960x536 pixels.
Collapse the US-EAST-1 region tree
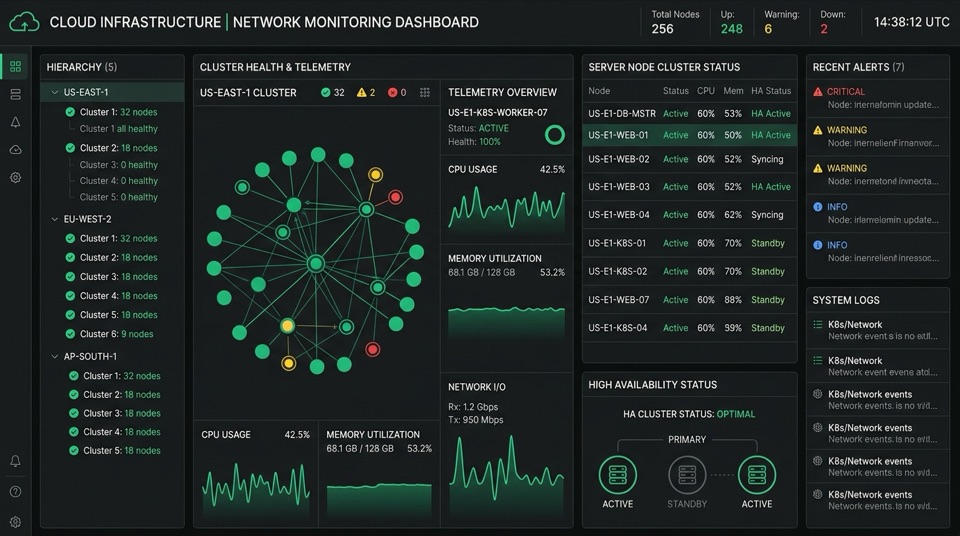pos(54,92)
